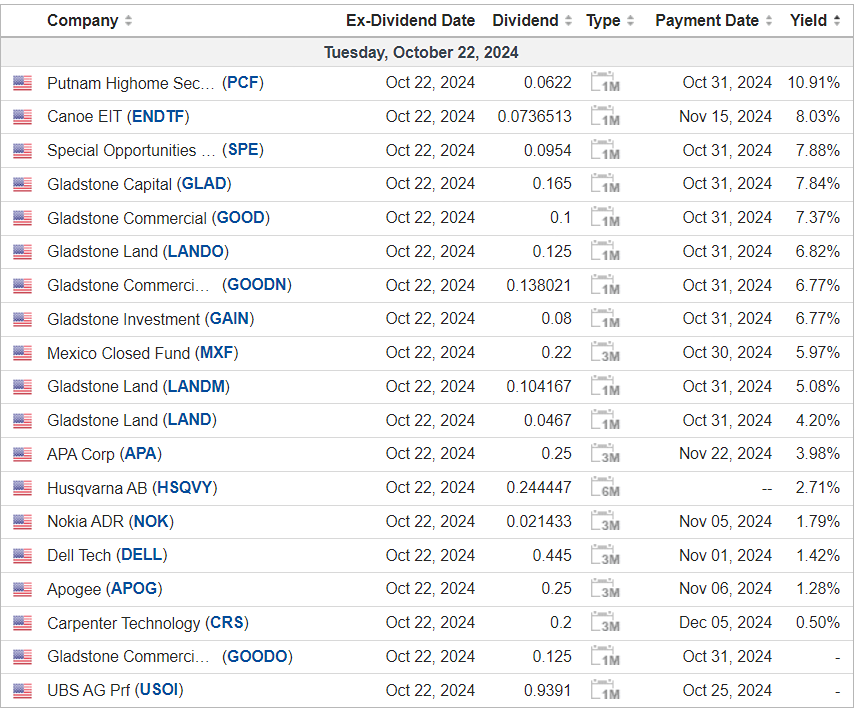Open the SPE ticker link
The width and height of the screenshot is (856, 708).
pos(243,150)
